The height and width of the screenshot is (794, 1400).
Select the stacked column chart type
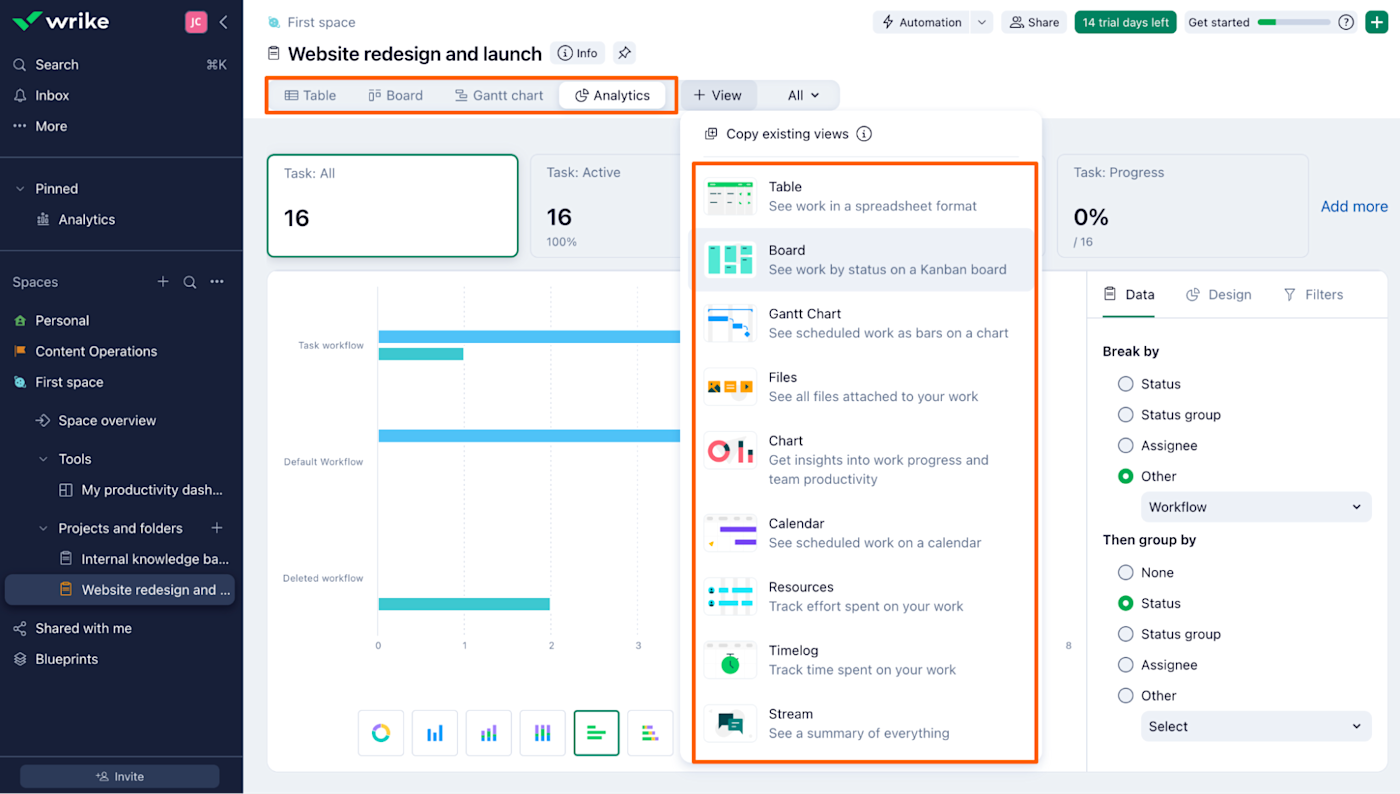coord(488,733)
